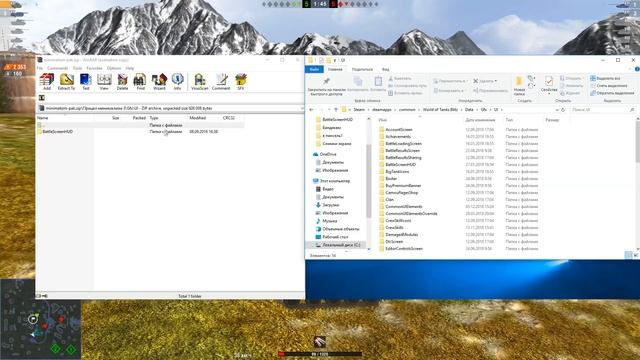Click the Info icon in WinRAR toolbar

point(178,82)
